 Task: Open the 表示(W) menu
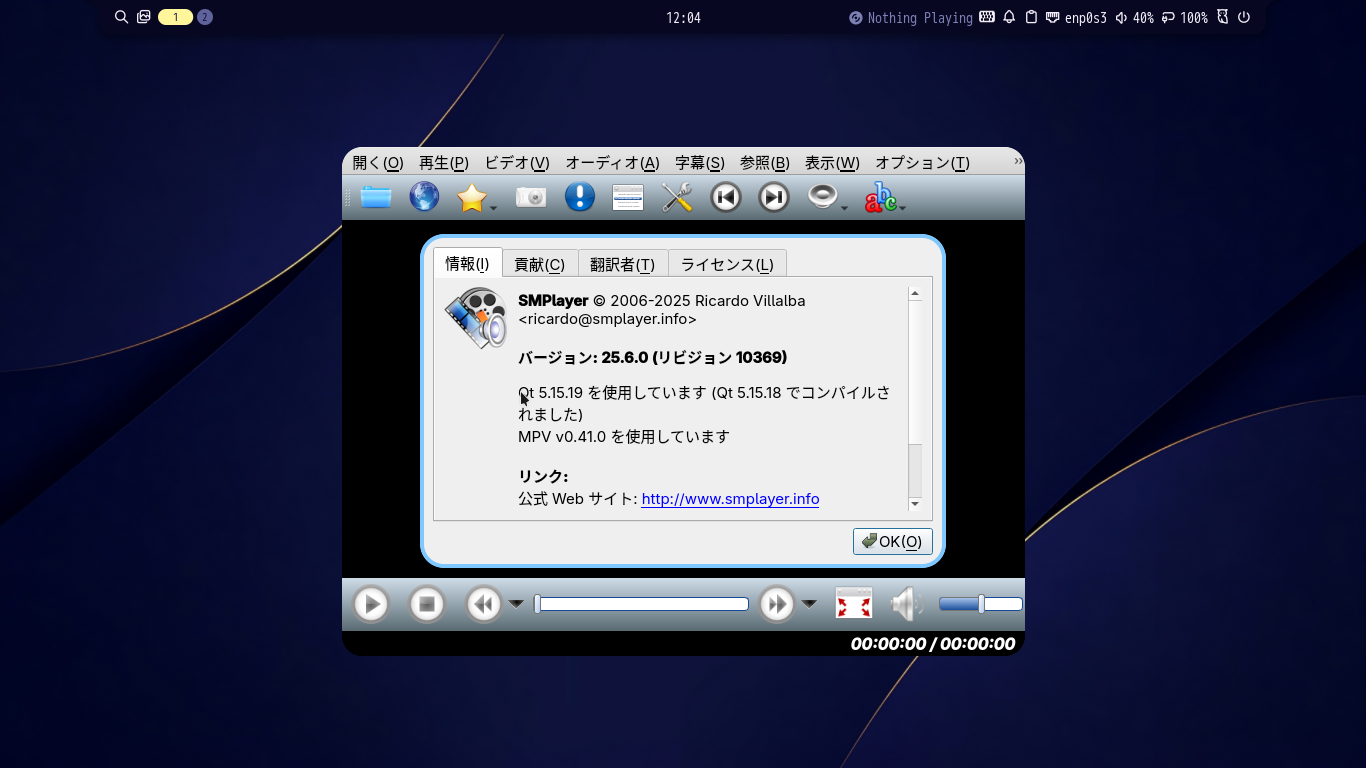(x=832, y=163)
